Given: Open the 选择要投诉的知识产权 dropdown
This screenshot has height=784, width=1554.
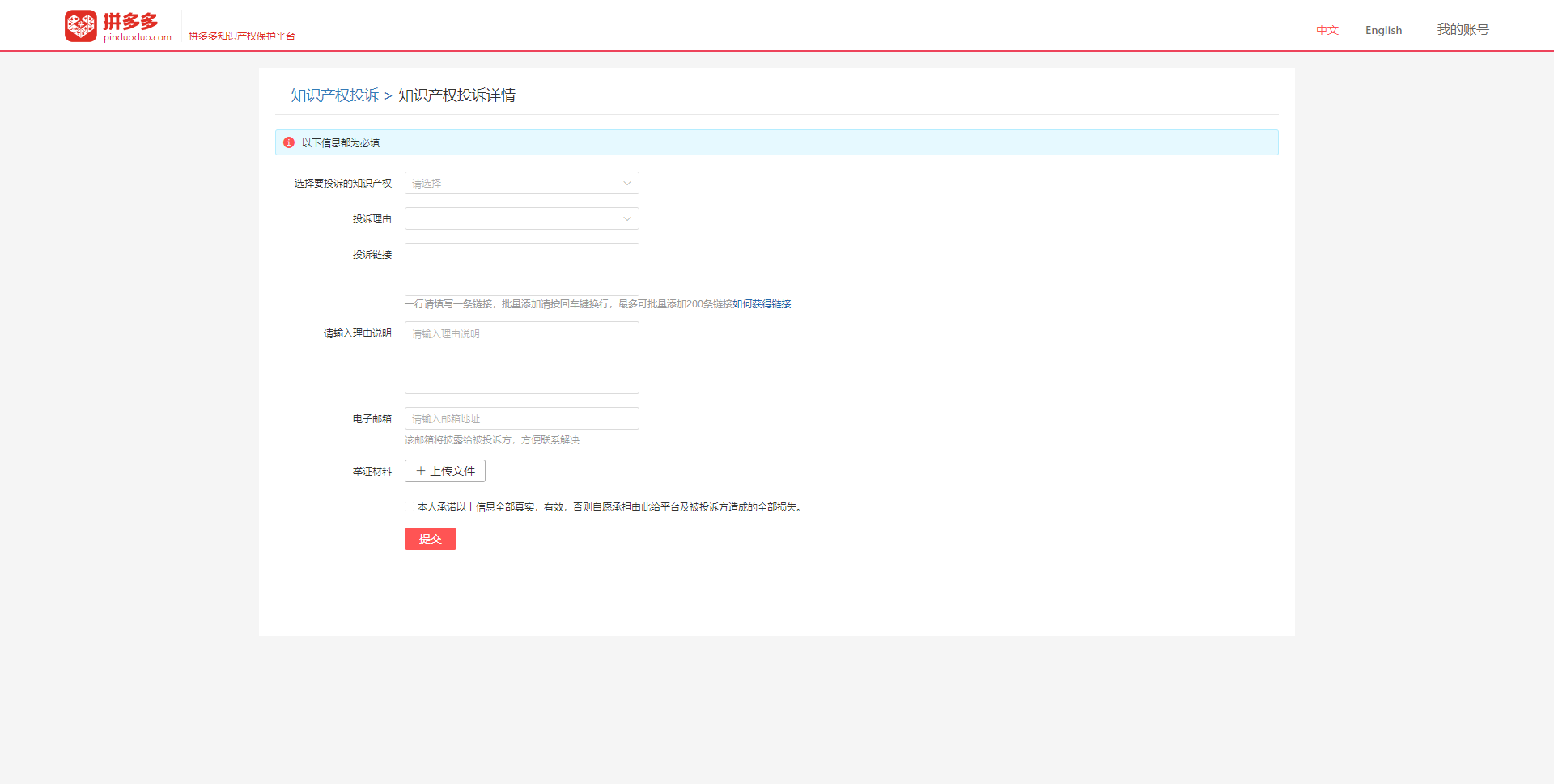Looking at the screenshot, I should (522, 183).
